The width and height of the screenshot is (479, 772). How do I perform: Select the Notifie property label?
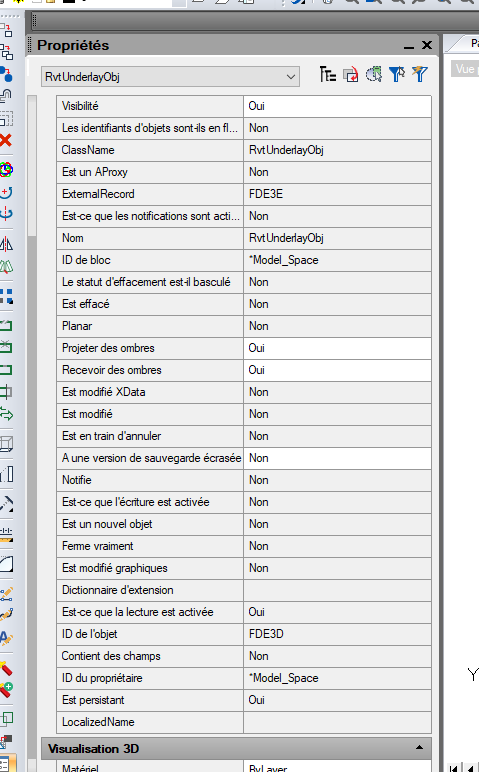(76, 480)
